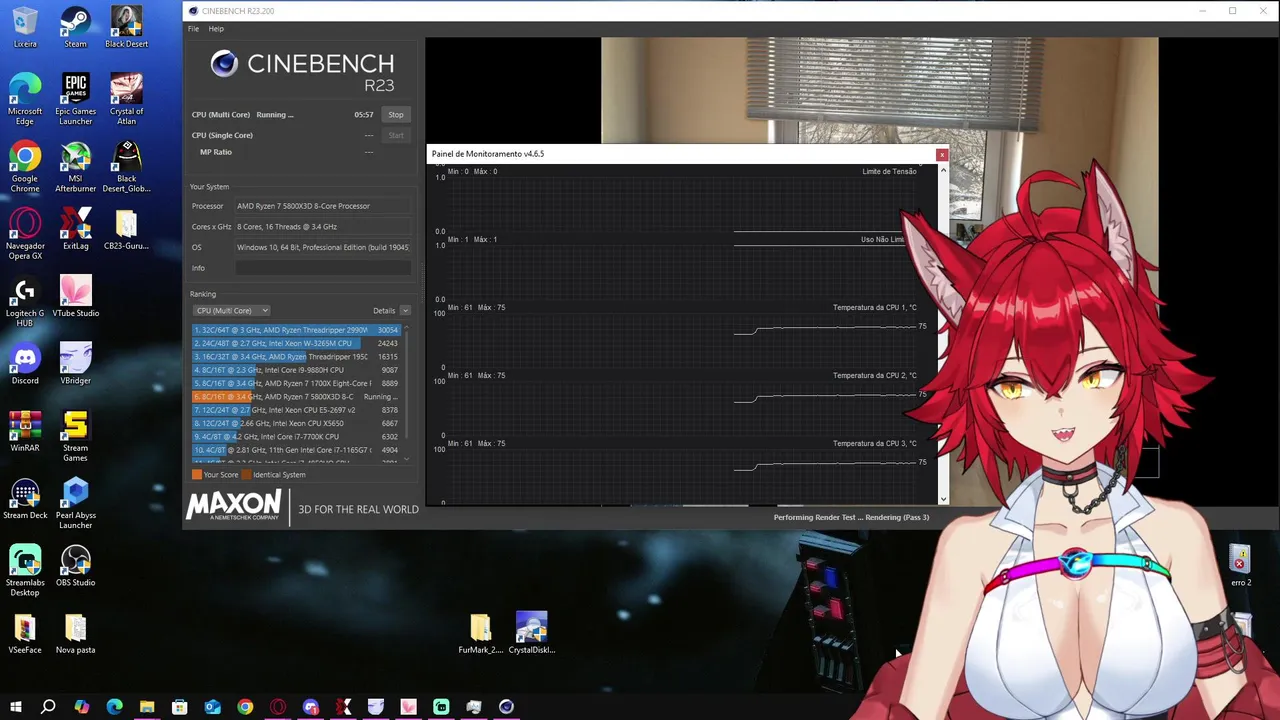
Task: Launch VTube Studio desktop icon
Action: 75,296
